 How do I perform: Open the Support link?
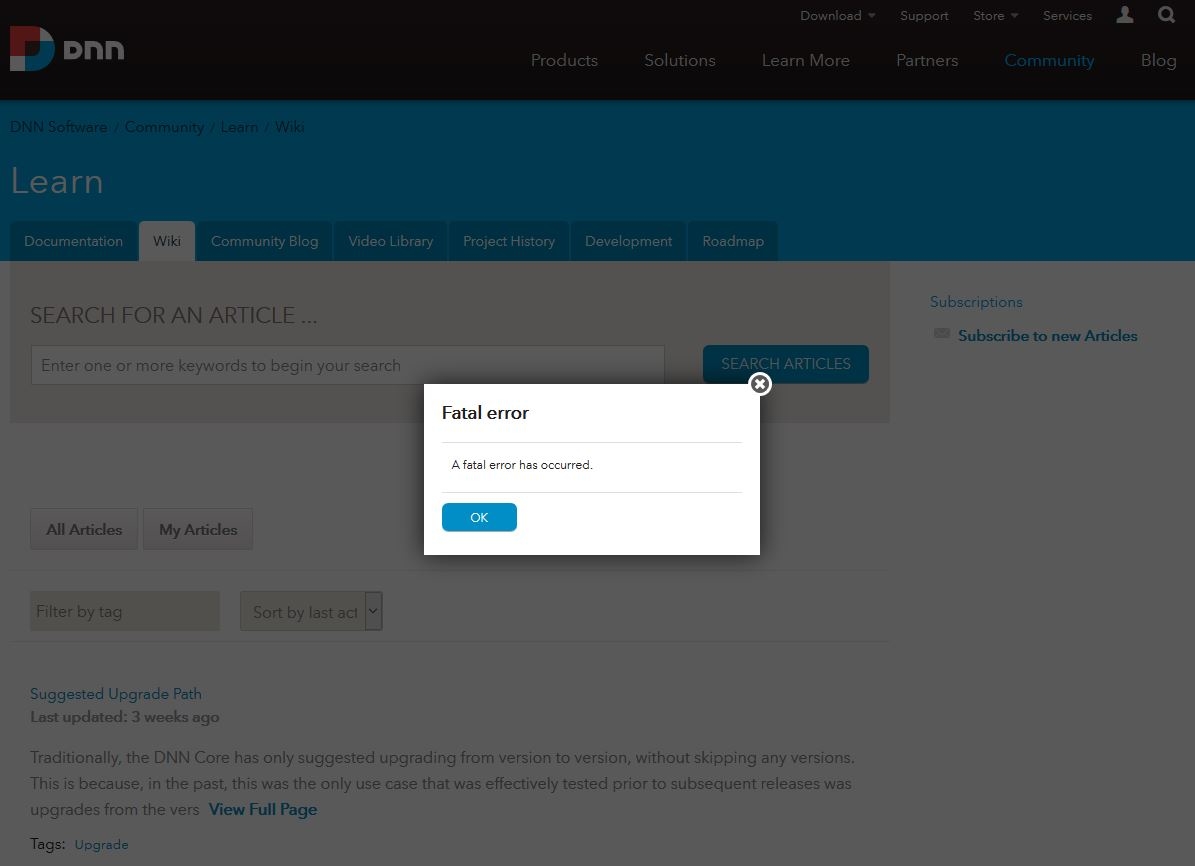924,15
